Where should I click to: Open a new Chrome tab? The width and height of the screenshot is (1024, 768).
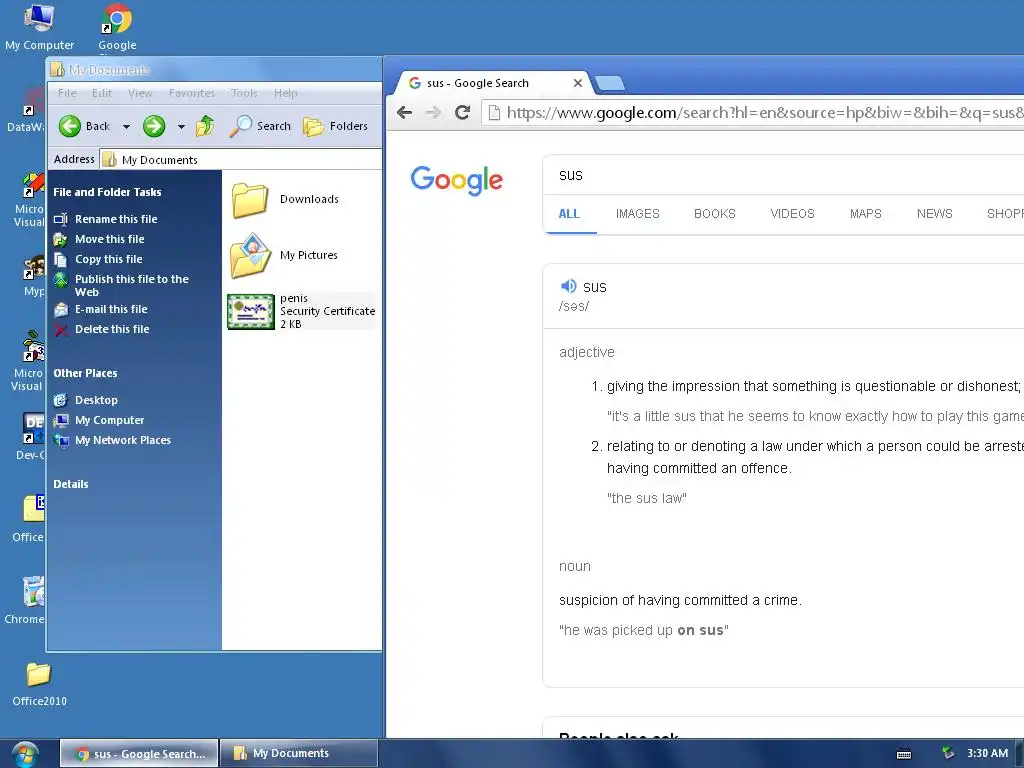pos(610,83)
